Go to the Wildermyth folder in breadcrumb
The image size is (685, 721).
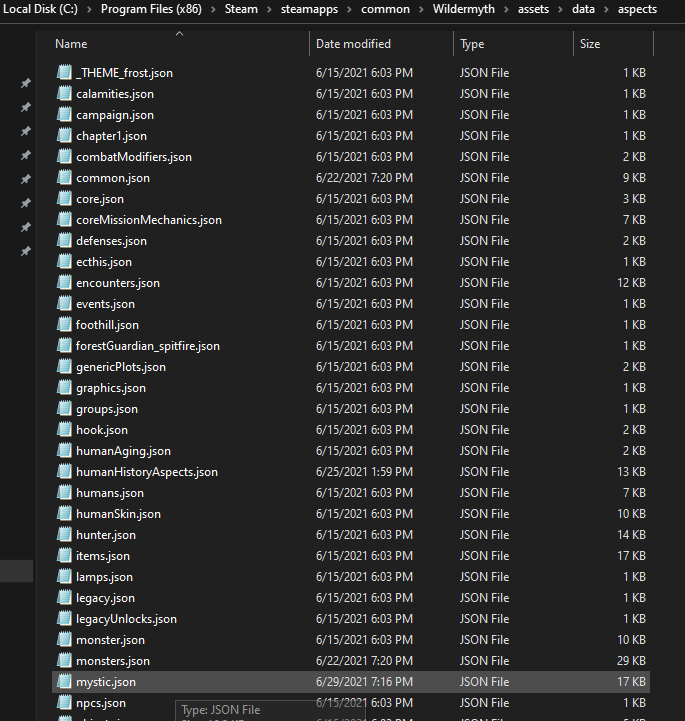click(464, 9)
